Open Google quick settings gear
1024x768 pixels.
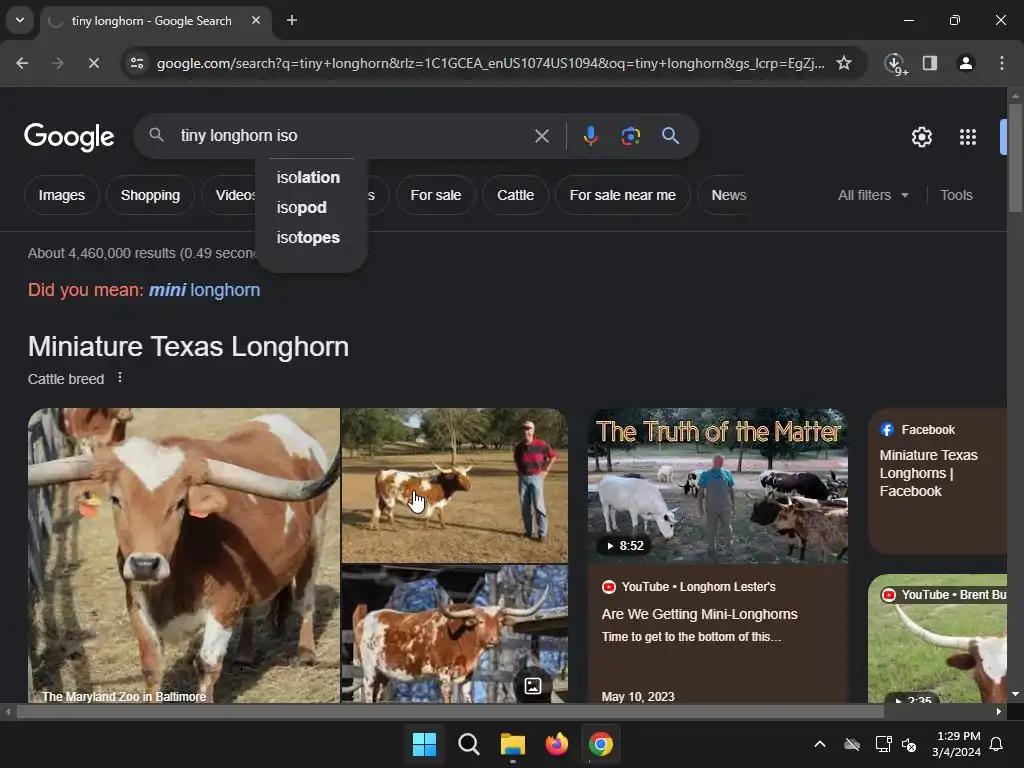(x=921, y=137)
